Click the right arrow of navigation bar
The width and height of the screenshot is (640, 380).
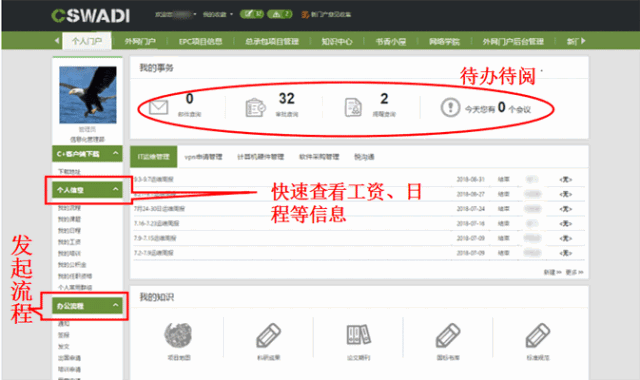583,40
